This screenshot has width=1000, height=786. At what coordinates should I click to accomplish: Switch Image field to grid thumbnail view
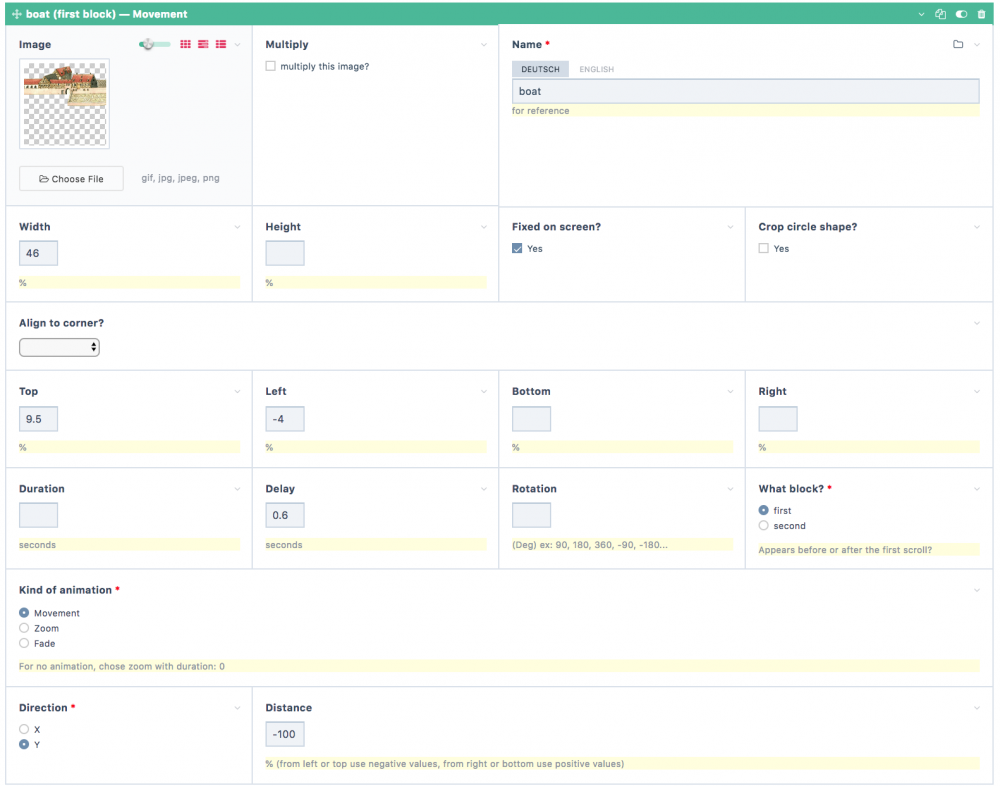pos(185,44)
